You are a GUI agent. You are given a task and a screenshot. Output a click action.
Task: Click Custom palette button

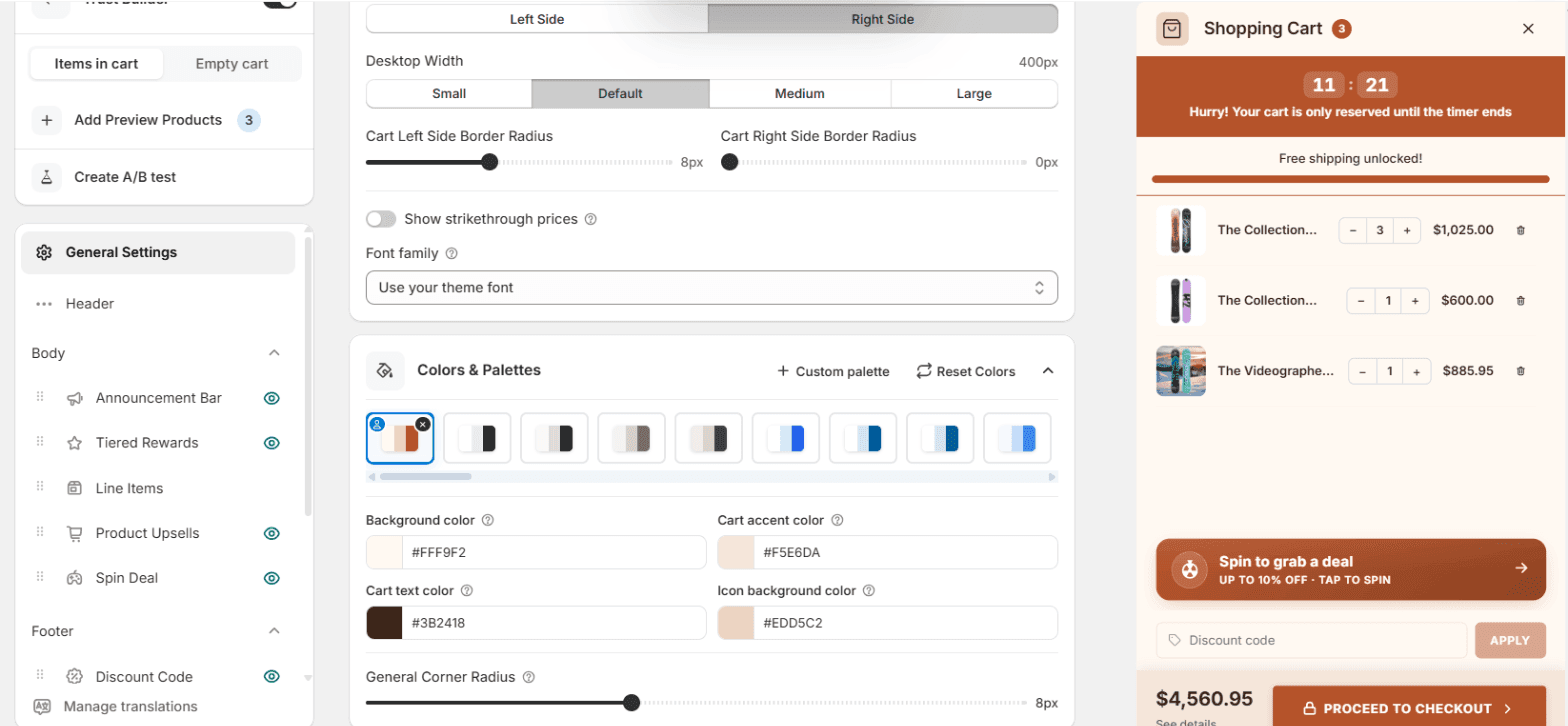click(x=833, y=372)
